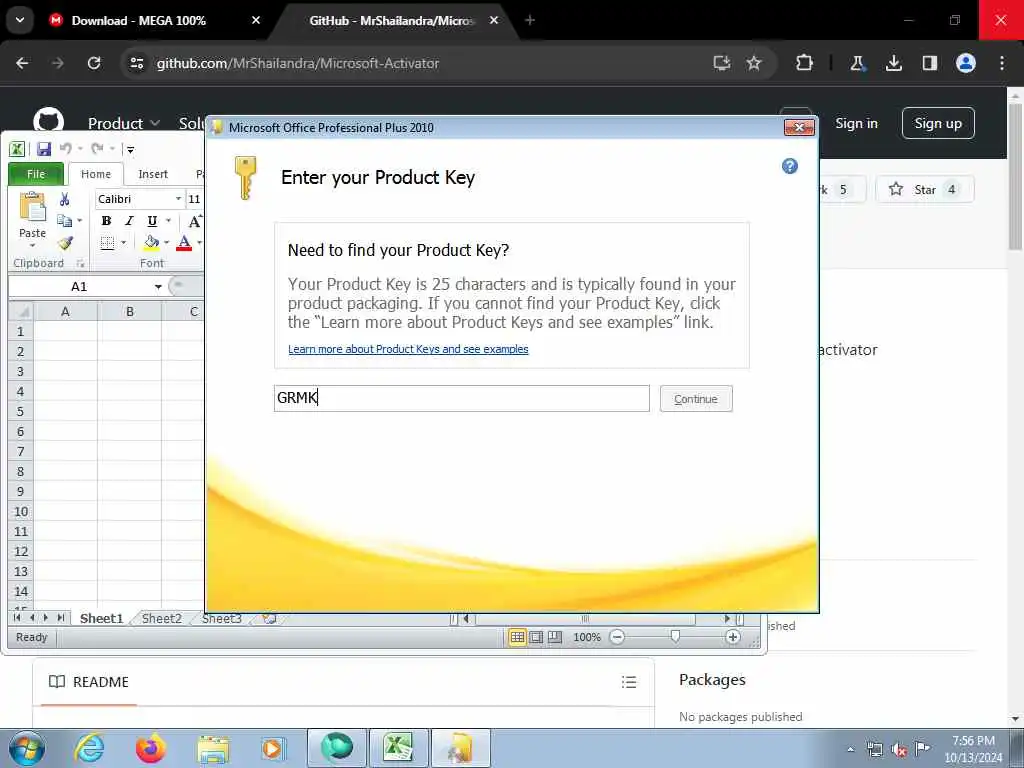Switch to the Sheet2 tab
Viewport: 1024px width, 768px height.
click(161, 618)
